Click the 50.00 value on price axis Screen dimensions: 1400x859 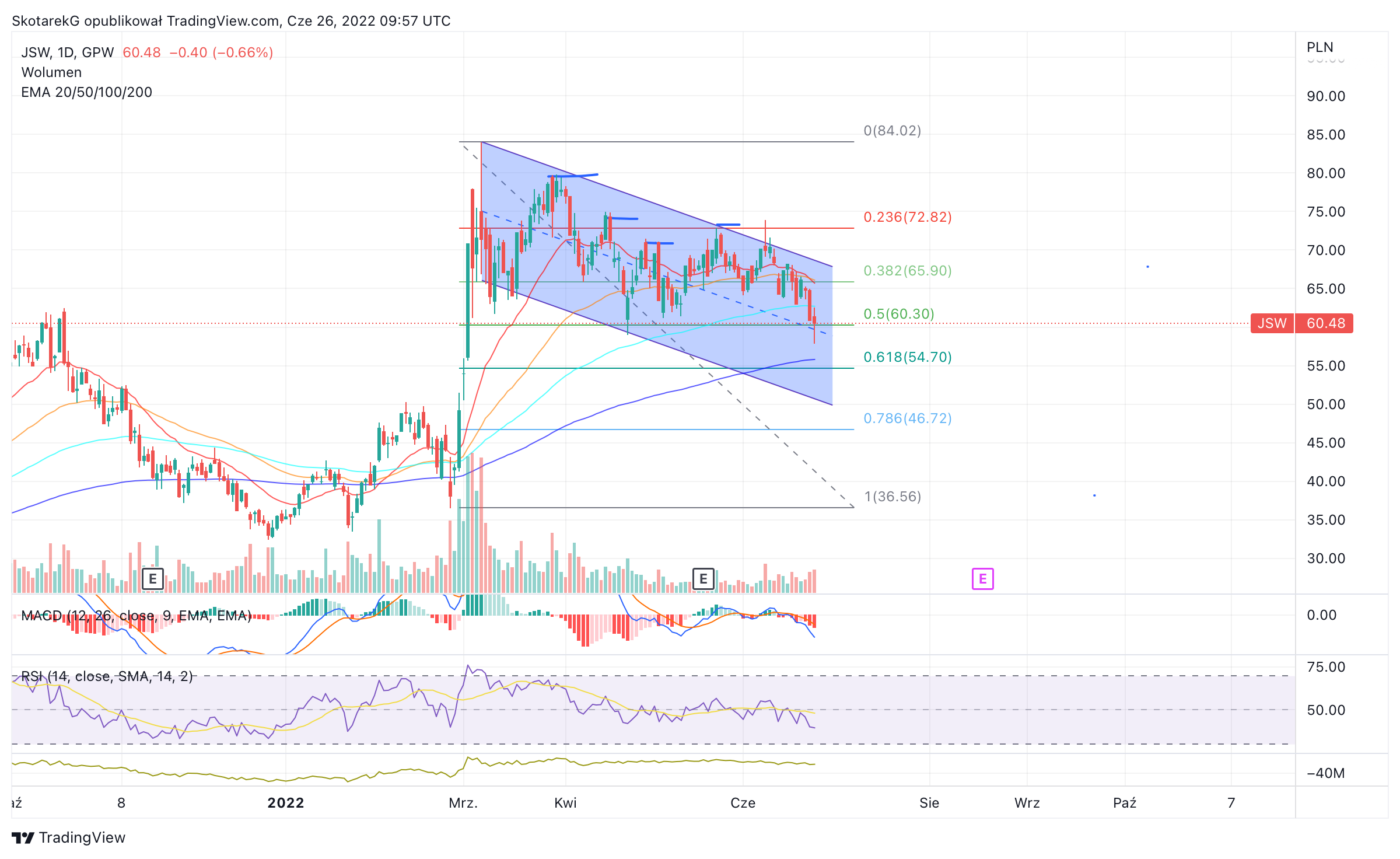point(1326,404)
